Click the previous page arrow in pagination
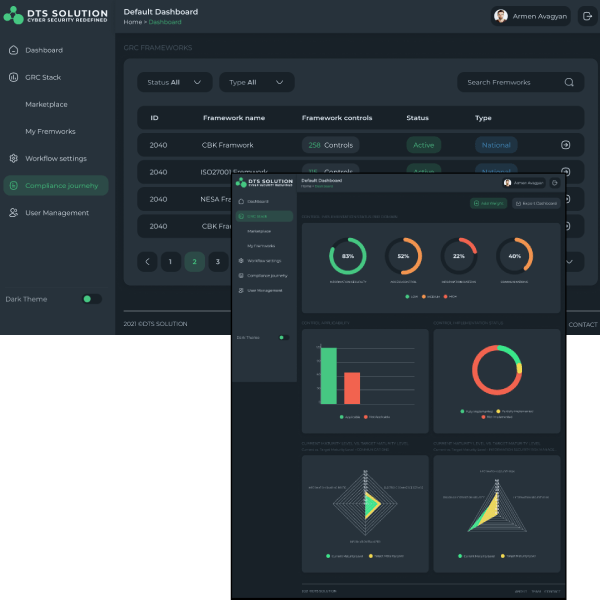Image resolution: width=600 pixels, height=600 pixels. pyautogui.click(x=148, y=262)
